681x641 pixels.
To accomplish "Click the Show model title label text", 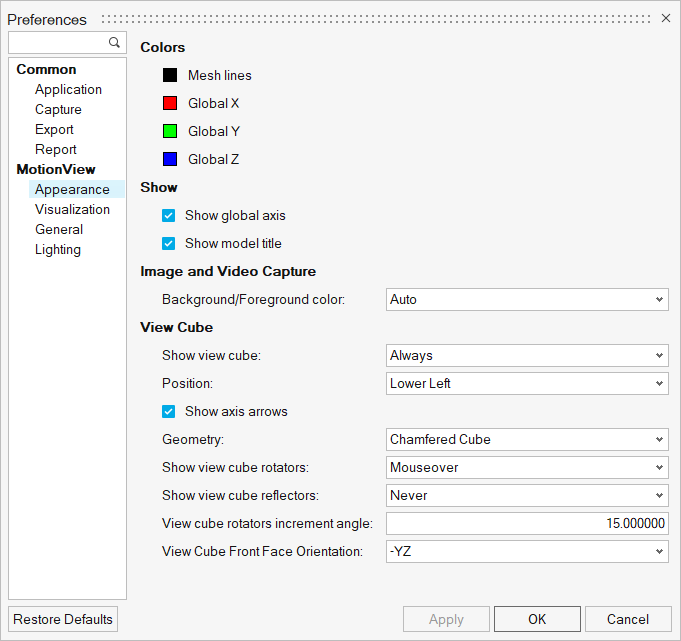I will (x=233, y=243).
